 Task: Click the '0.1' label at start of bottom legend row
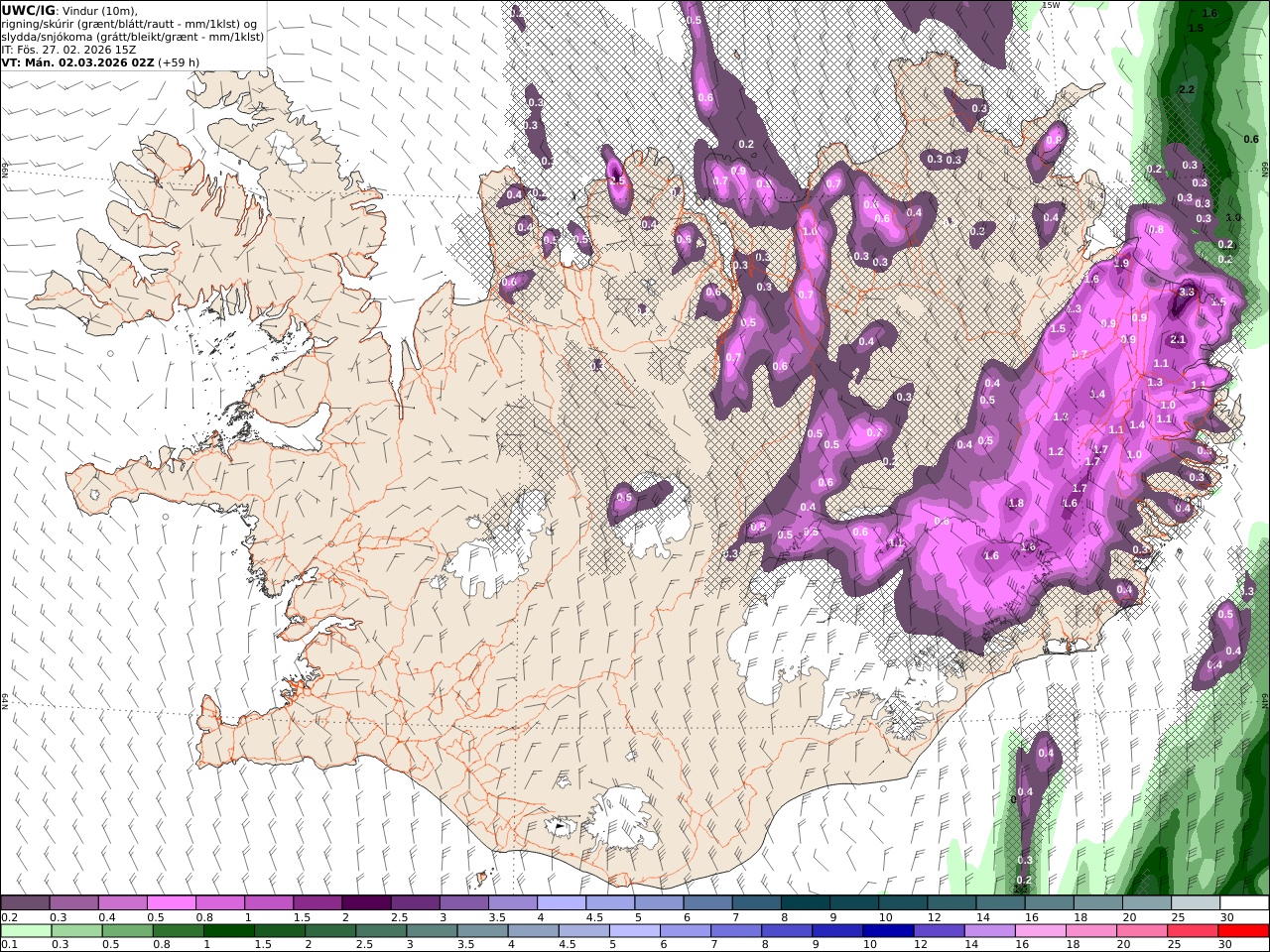[x=9, y=945]
